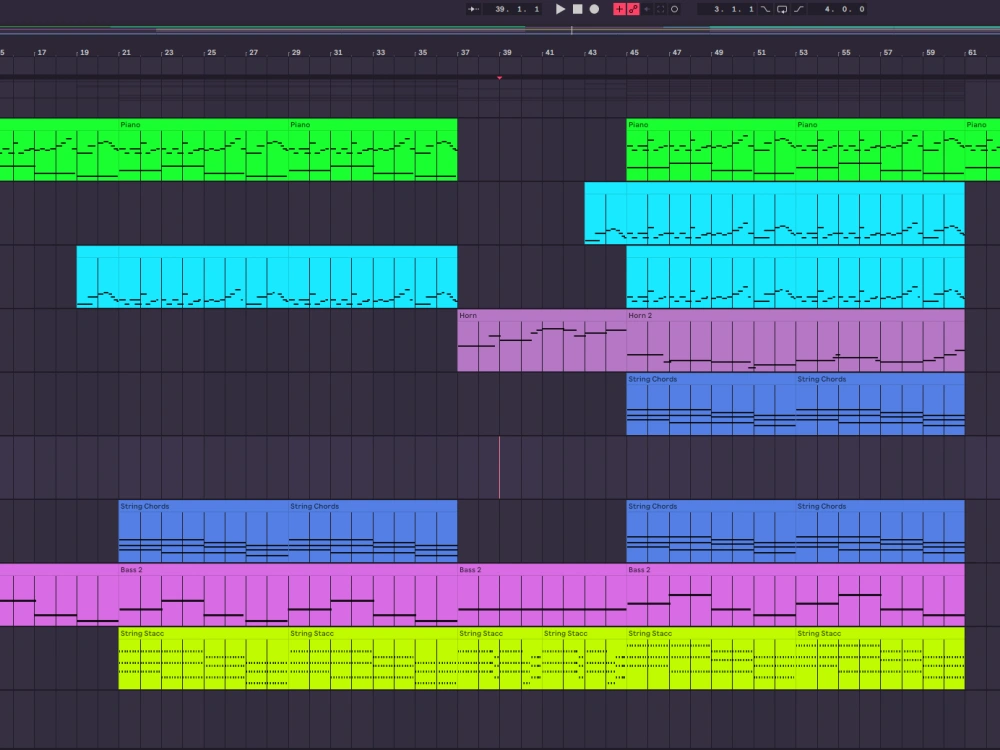Select the Horn 2 clip
1000x750 pixels.
pos(795,341)
